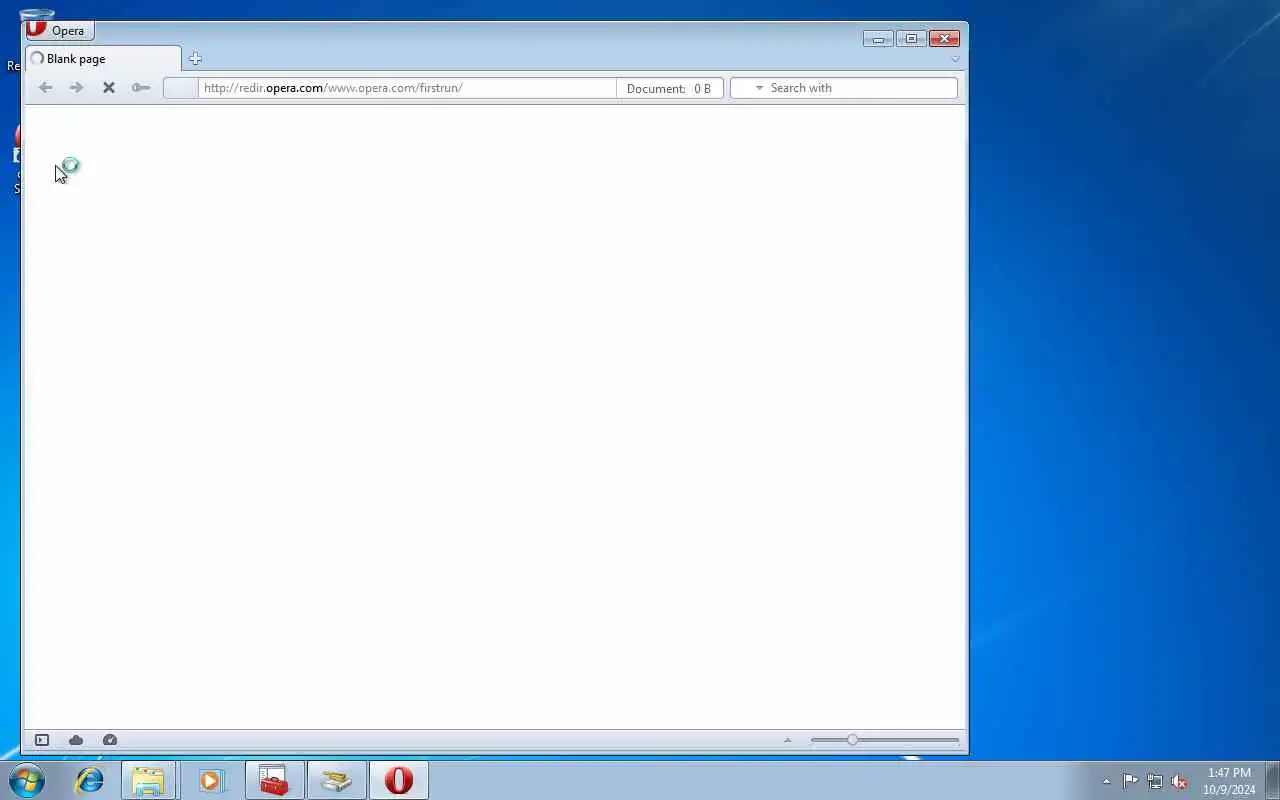The width and height of the screenshot is (1280, 800).
Task: Open network status tray icon
Action: point(1155,781)
